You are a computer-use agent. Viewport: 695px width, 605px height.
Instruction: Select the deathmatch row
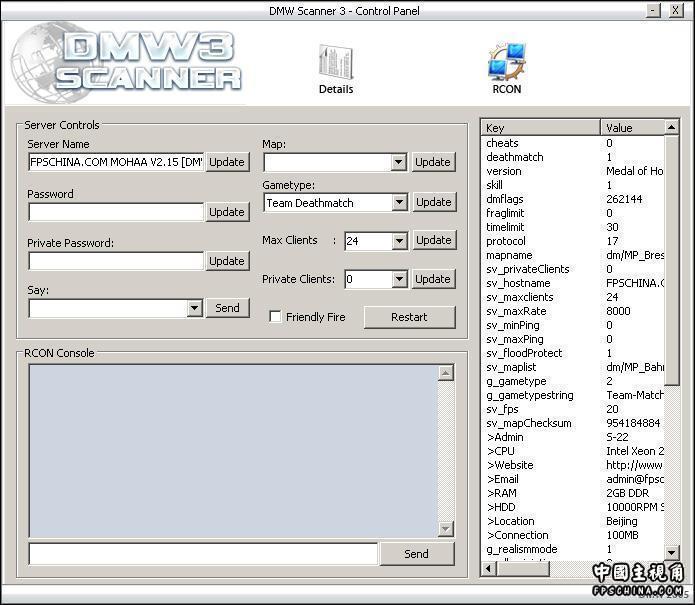tap(573, 157)
